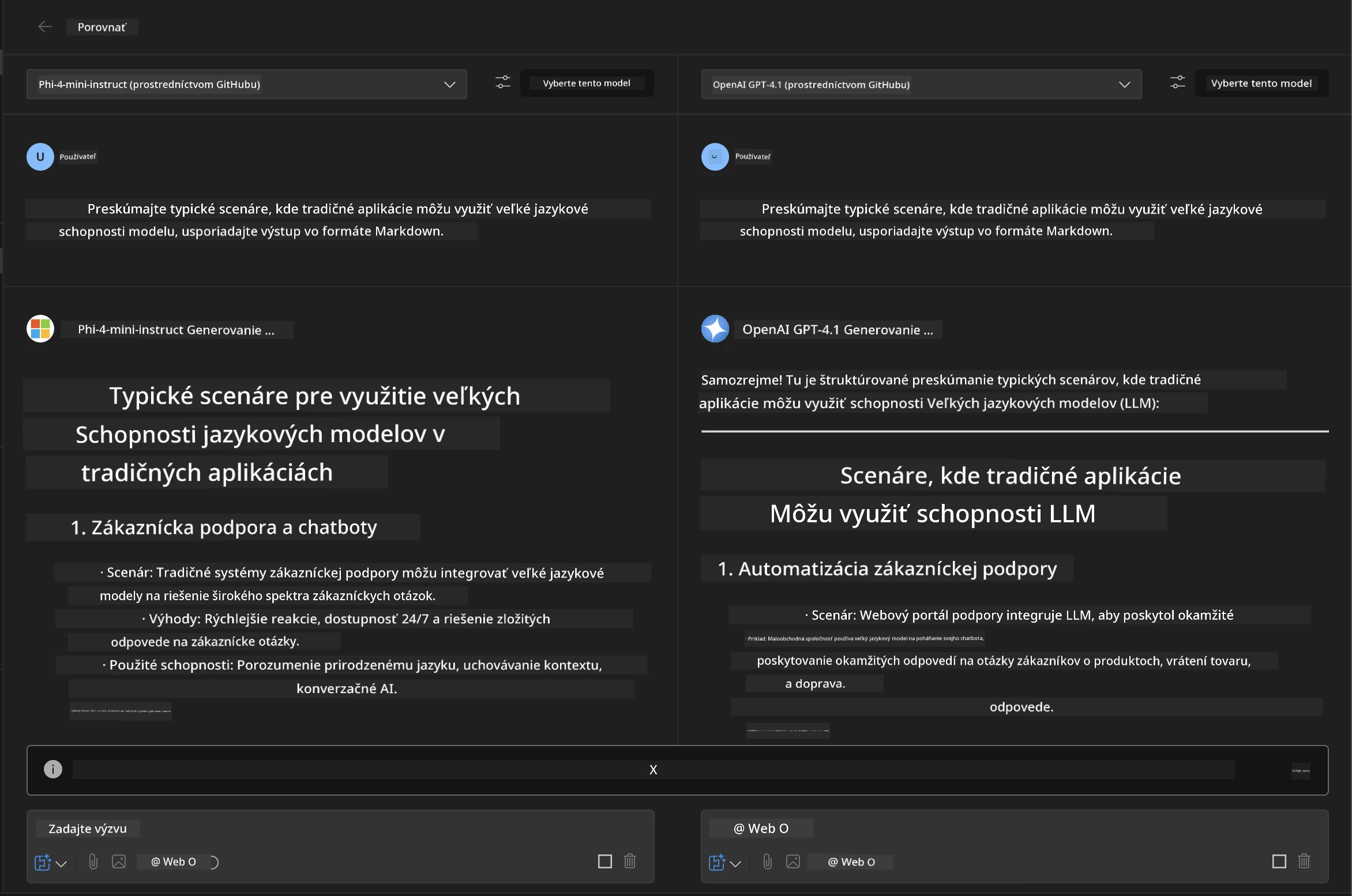Screen dimensions: 1352x896
Task: Click the prompt enhancement sparkle icon in the left input
Action: click(x=43, y=862)
